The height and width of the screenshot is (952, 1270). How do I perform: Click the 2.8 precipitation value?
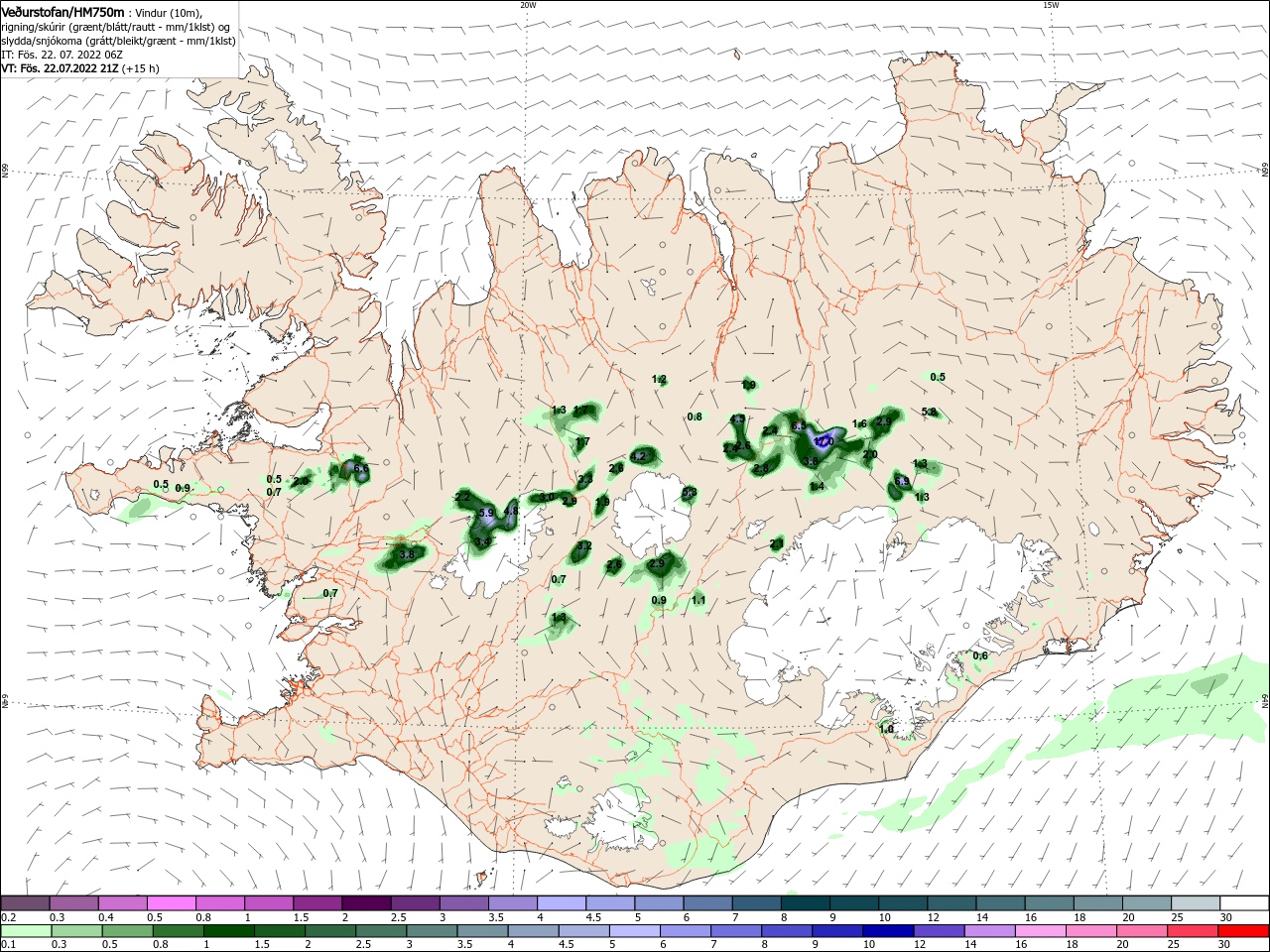click(761, 468)
